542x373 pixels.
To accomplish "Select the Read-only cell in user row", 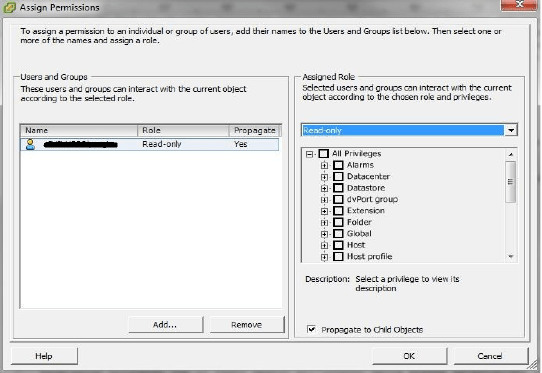I will click(x=162, y=144).
